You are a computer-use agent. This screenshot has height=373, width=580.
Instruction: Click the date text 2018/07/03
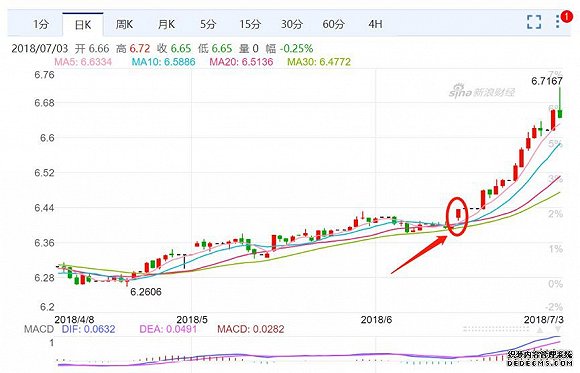[x=40, y=48]
